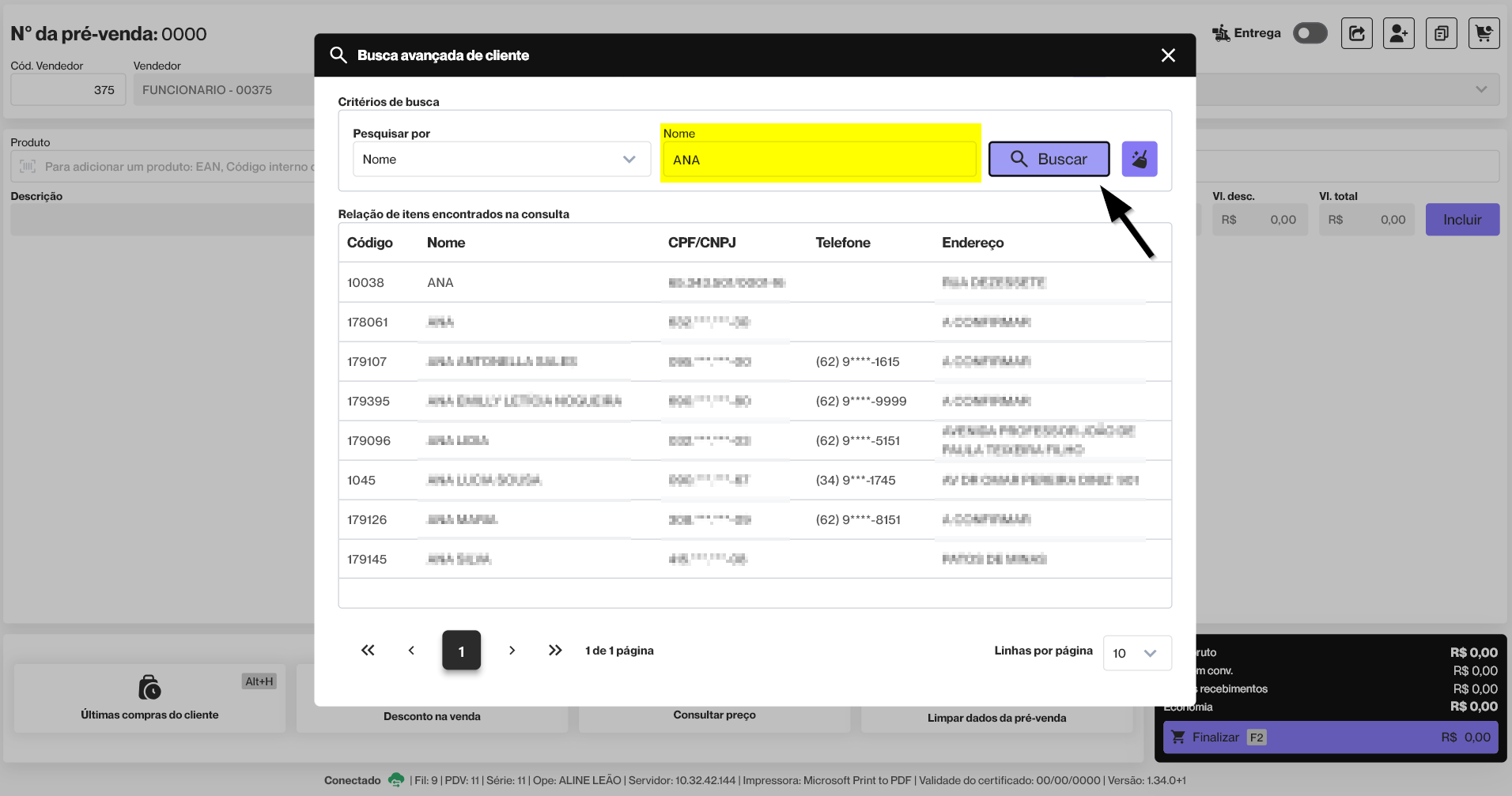Go to the next results page
This screenshot has height=796, width=1512.
point(512,650)
